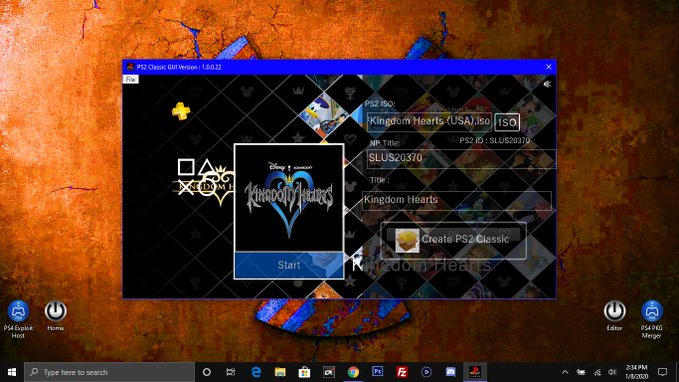Click the Windows search box

109,372
